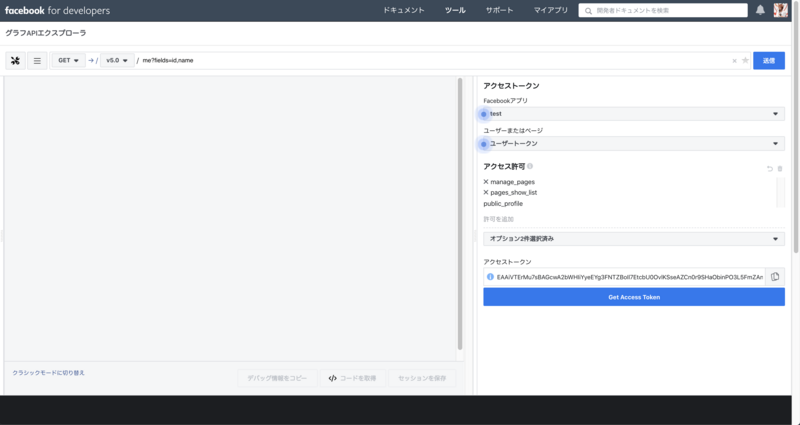
Task: Clear the query with the X icon
Action: [734, 61]
